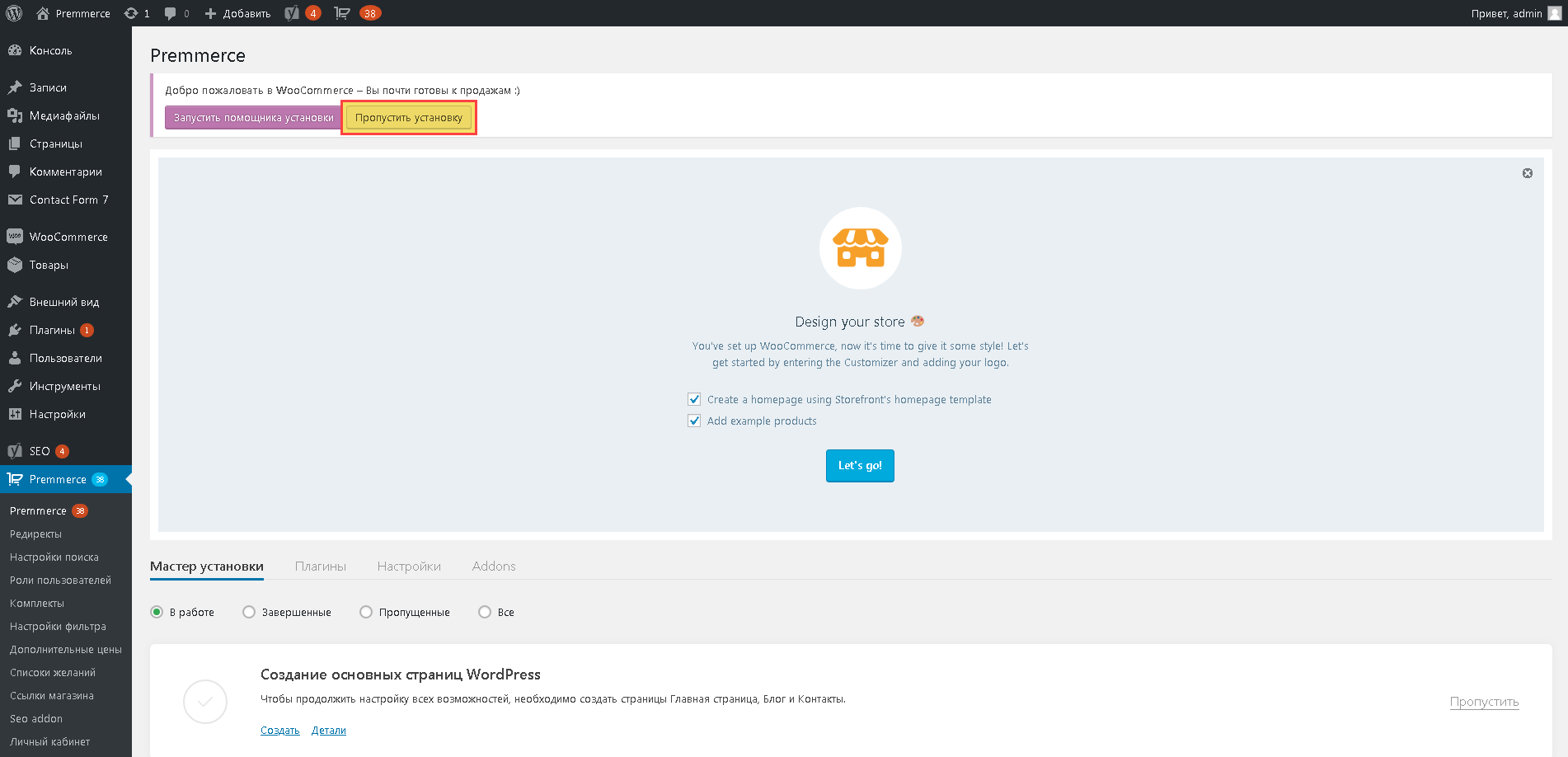Viewport: 1568px width, 757px height.
Task: Select the Пропущенные radio button
Action: pyautogui.click(x=366, y=612)
